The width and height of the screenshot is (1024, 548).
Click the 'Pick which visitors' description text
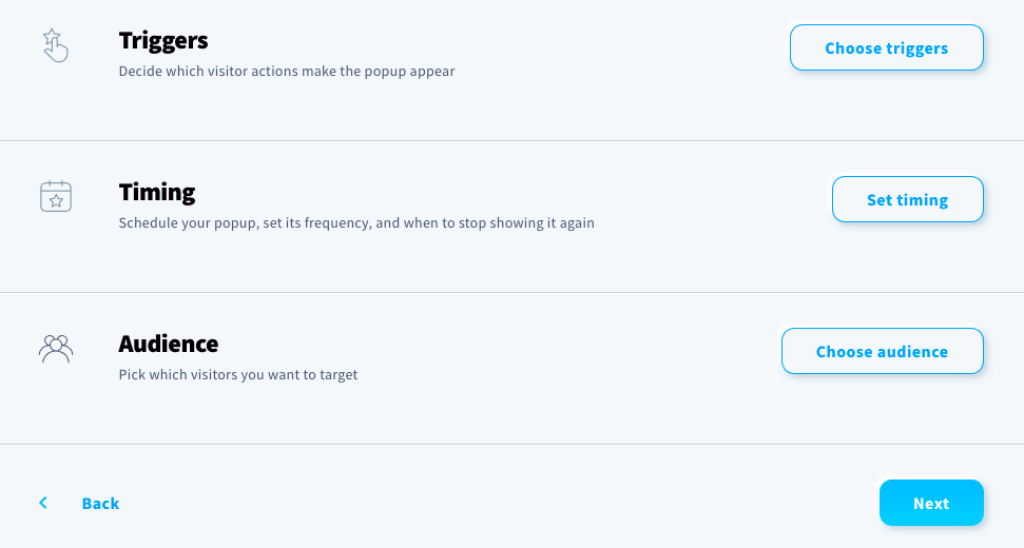[x=238, y=375]
